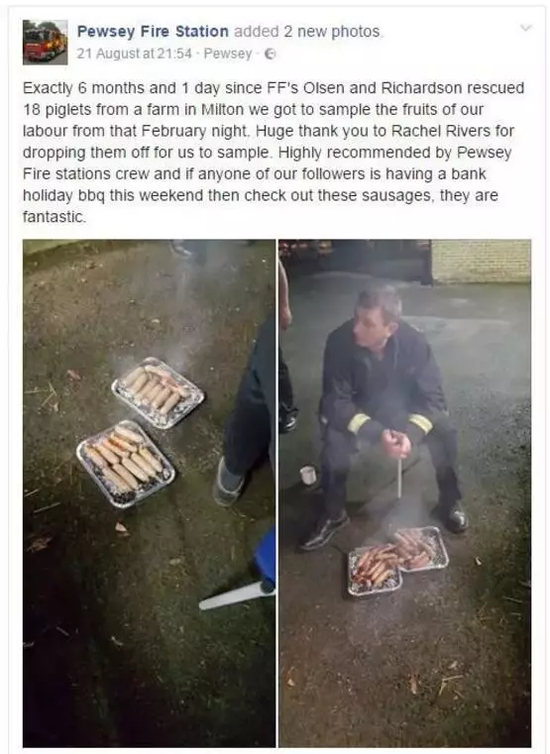Open the Pewsey location tag link
550x754 pixels.
click(227, 53)
